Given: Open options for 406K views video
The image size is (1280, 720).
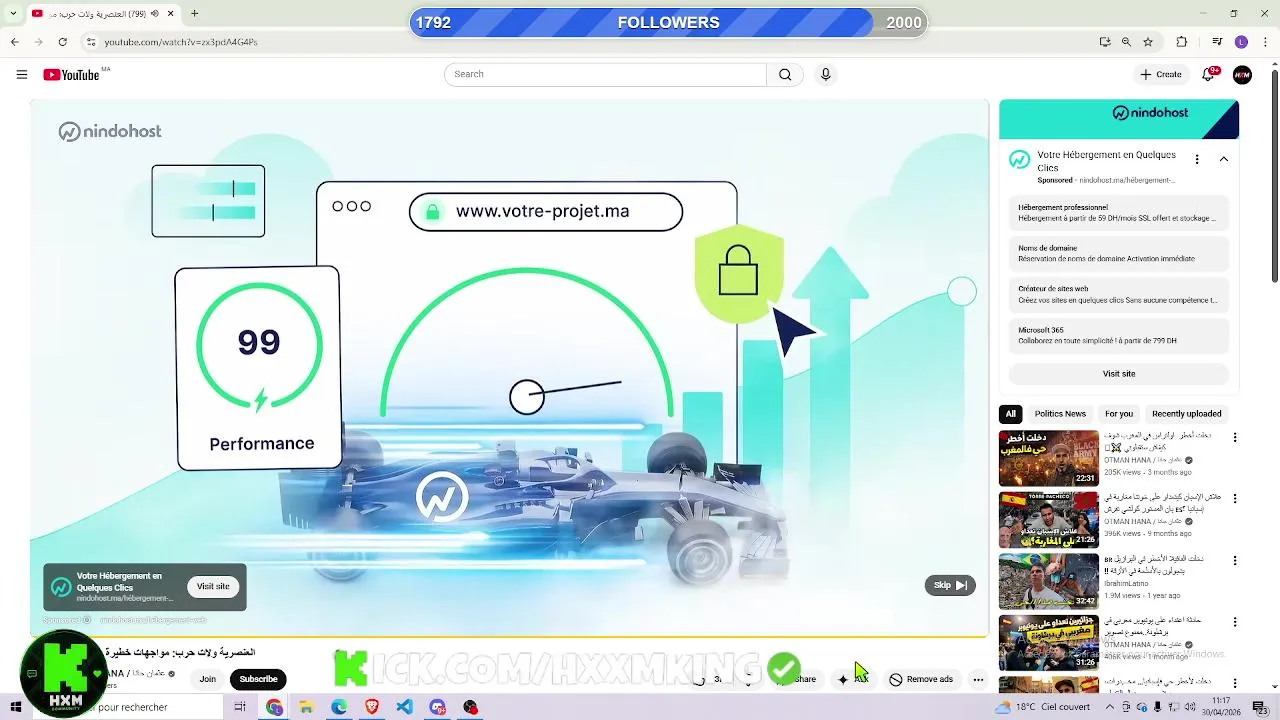Looking at the screenshot, I should click(1235, 621).
